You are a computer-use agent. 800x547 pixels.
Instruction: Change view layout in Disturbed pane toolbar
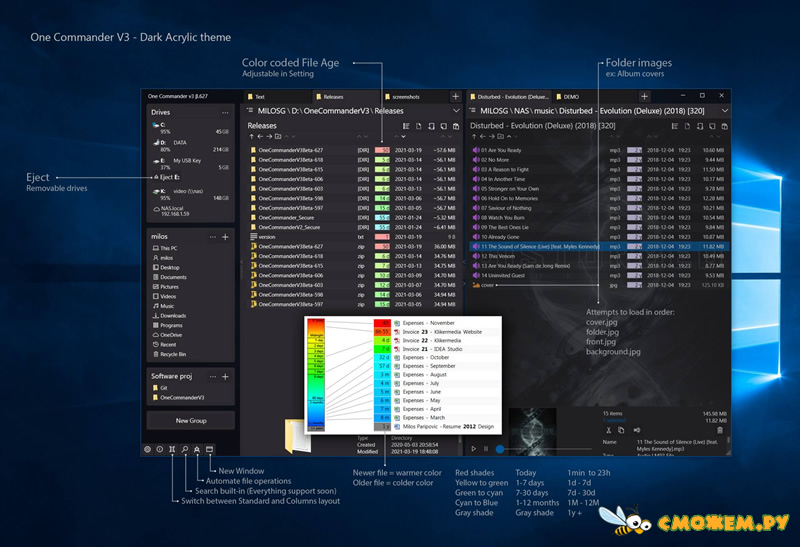click(674, 126)
